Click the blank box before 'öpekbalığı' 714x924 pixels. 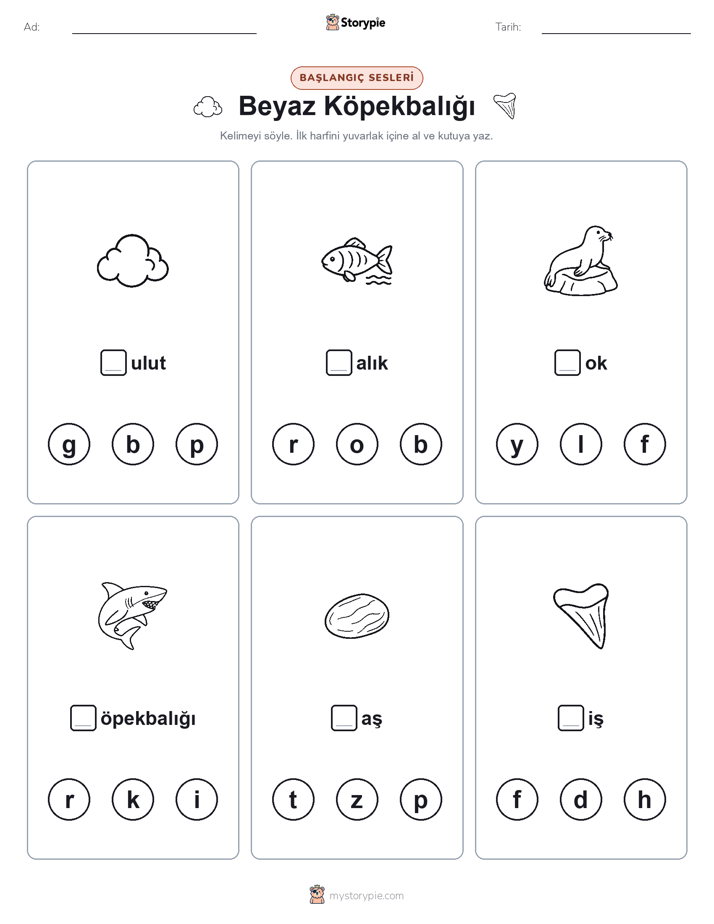coord(83,718)
